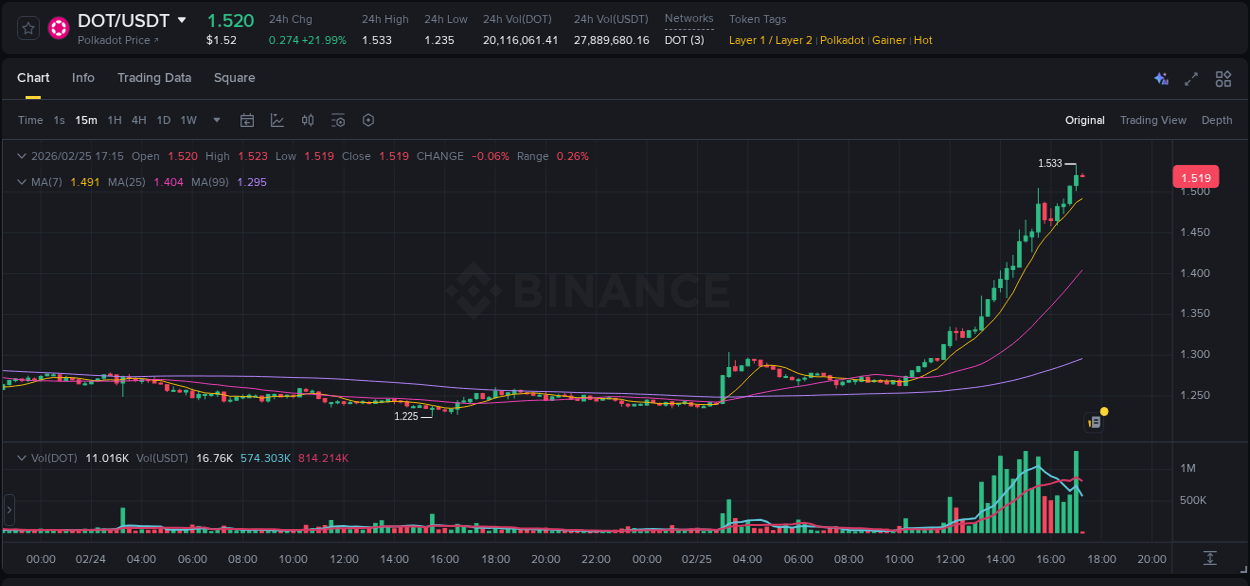Switch to the Trading Data tab

(154, 78)
